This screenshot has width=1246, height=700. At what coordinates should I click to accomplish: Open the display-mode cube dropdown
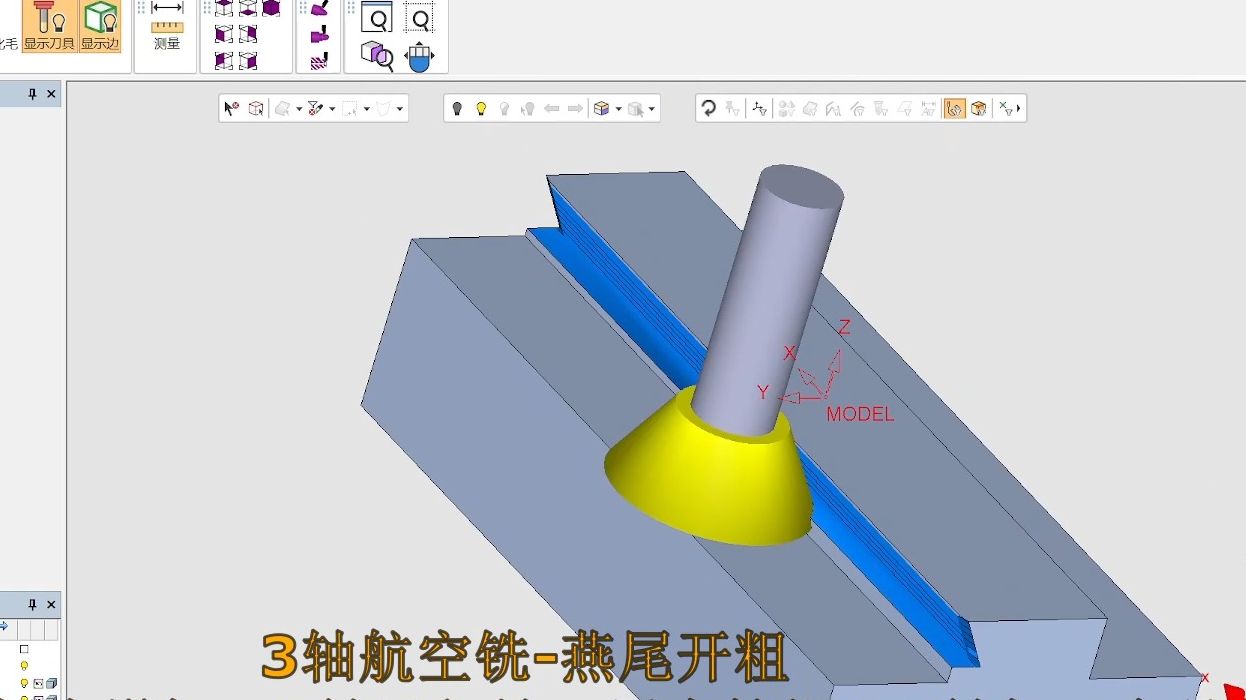618,106
